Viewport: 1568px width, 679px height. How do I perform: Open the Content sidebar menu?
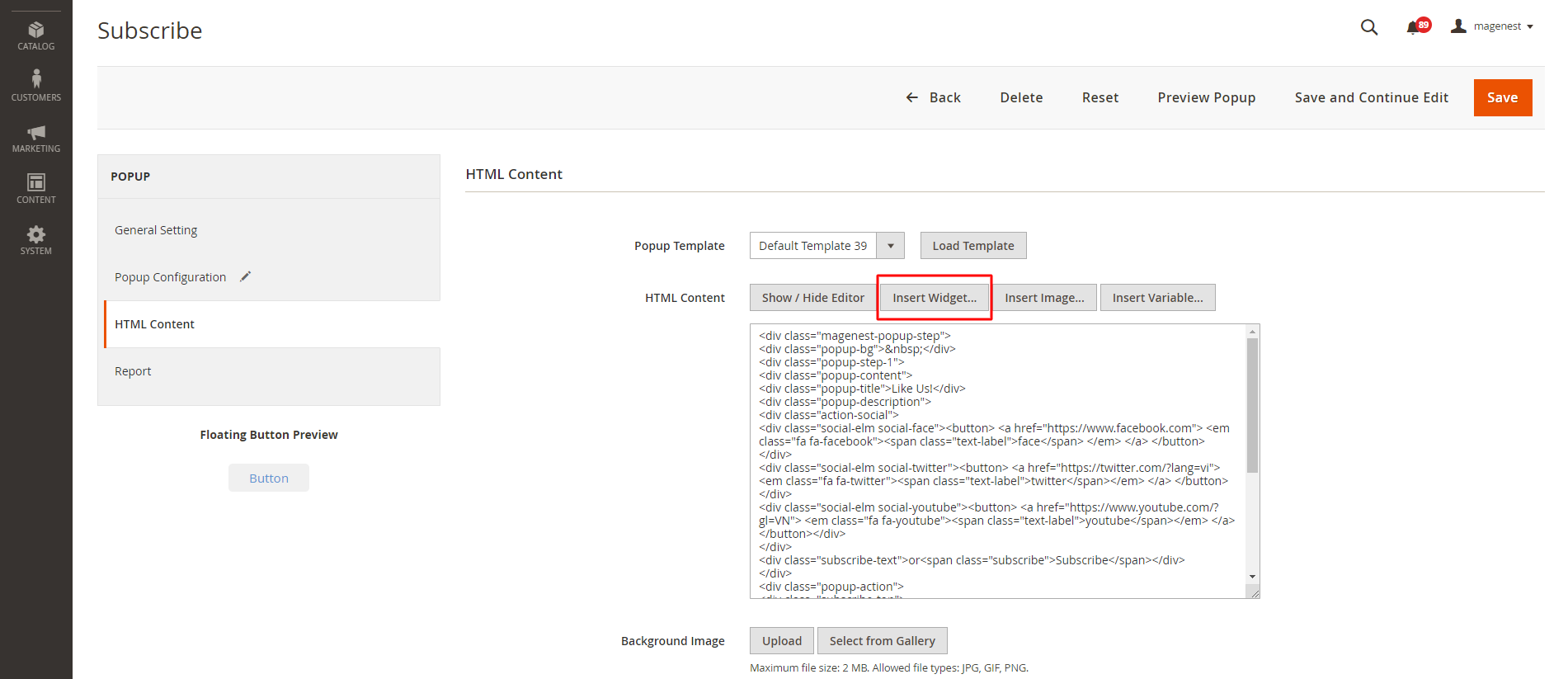coord(36,188)
